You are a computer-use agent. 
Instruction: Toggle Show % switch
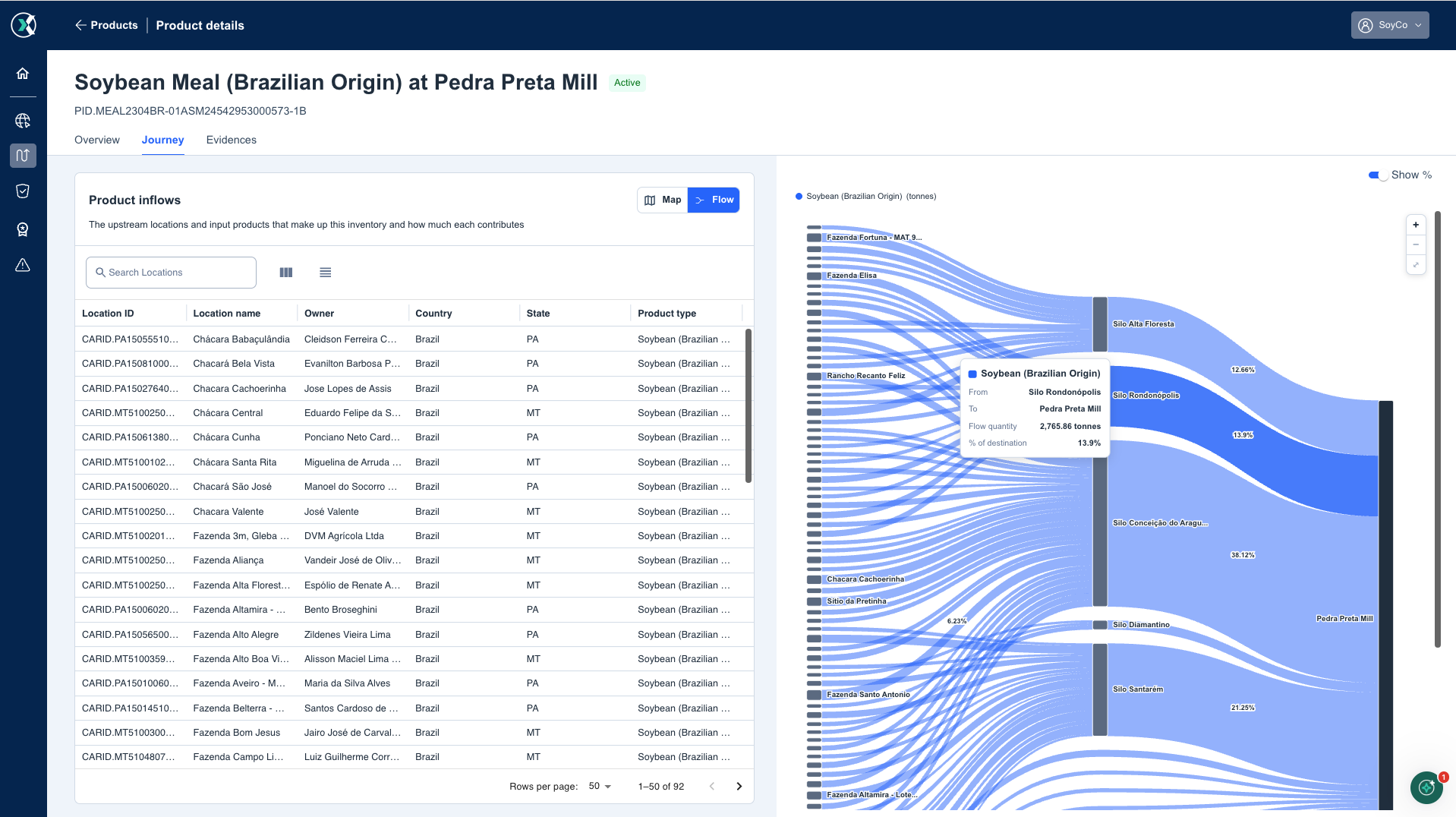click(1377, 175)
